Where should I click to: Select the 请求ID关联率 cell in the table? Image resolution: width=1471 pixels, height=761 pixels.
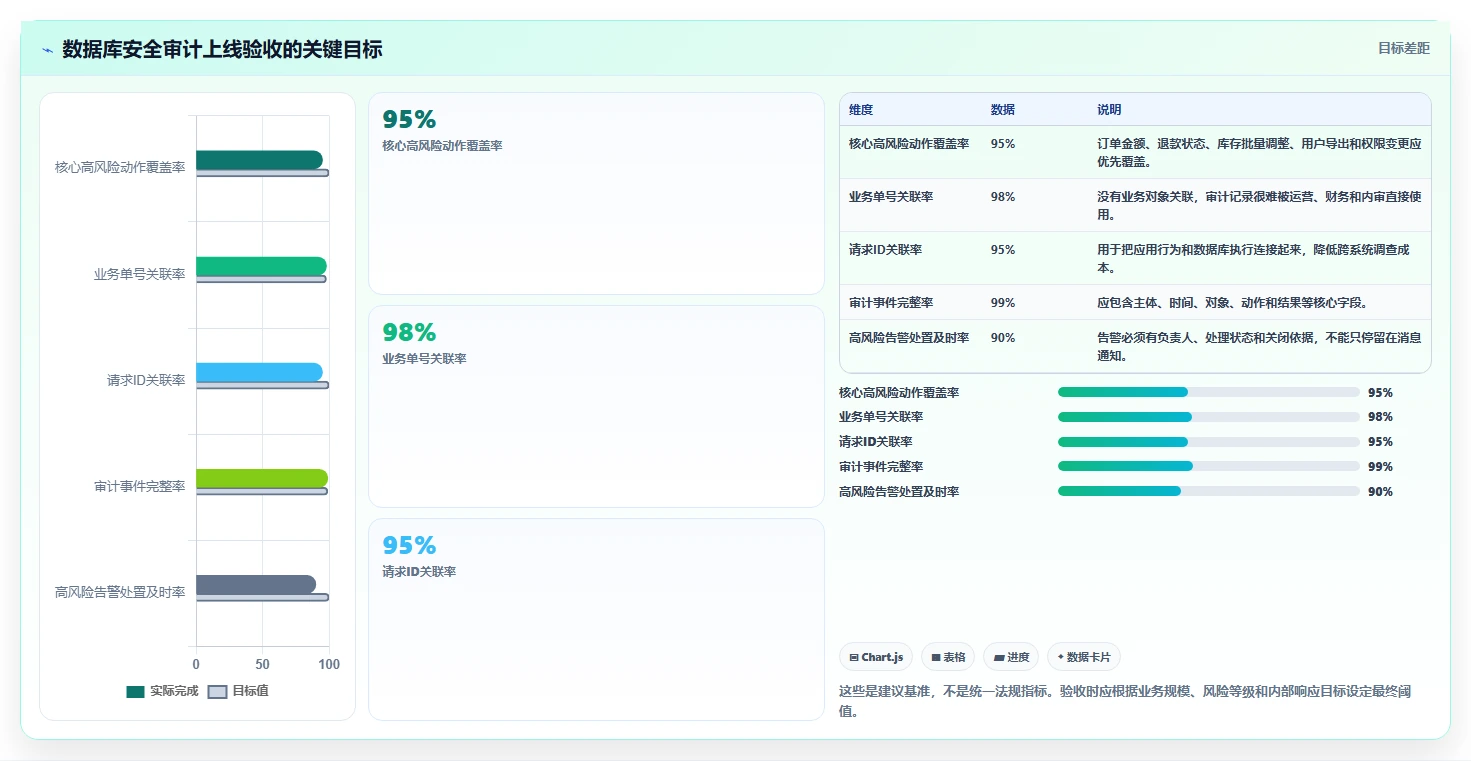pos(885,250)
